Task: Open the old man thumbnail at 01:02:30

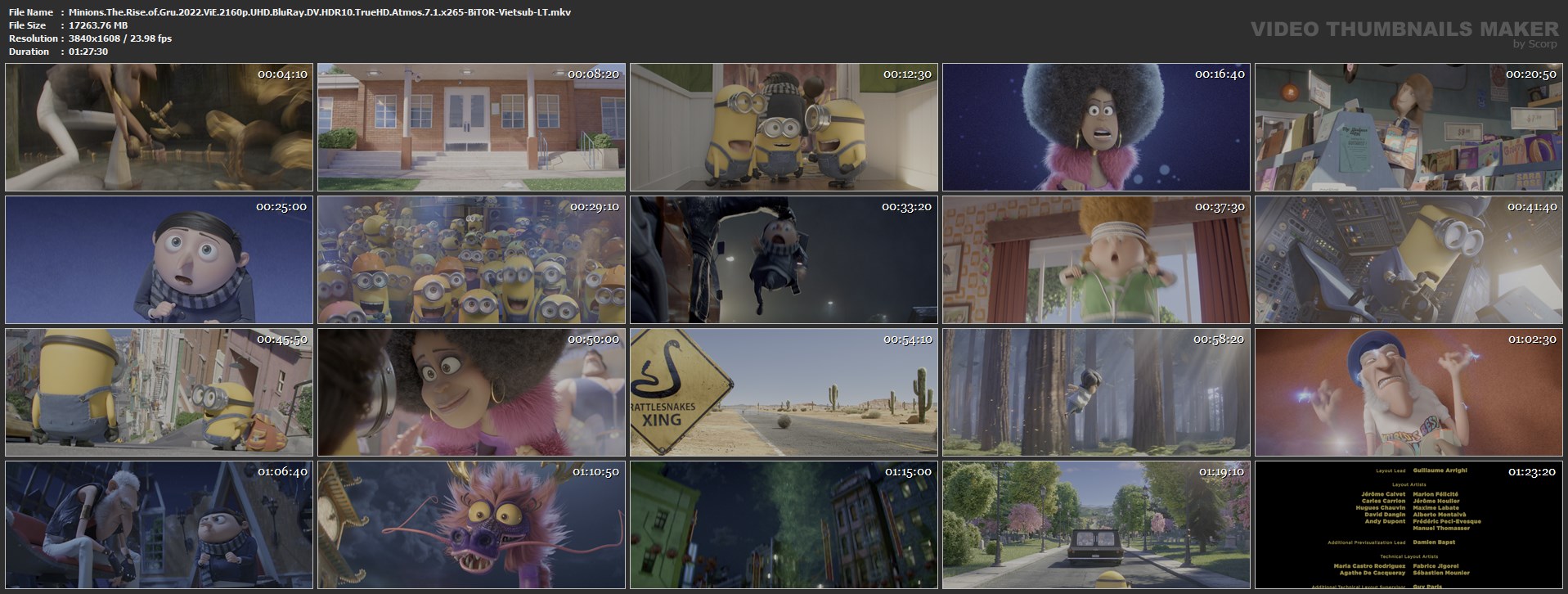Action: (1409, 393)
